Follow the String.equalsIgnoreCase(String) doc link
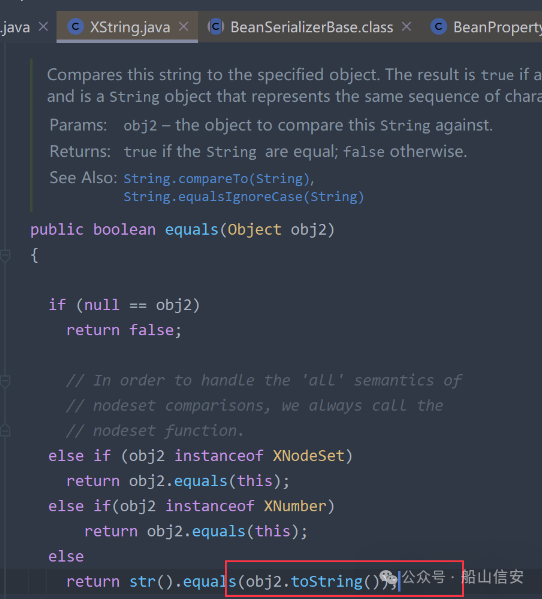The width and height of the screenshot is (542, 599). click(244, 197)
